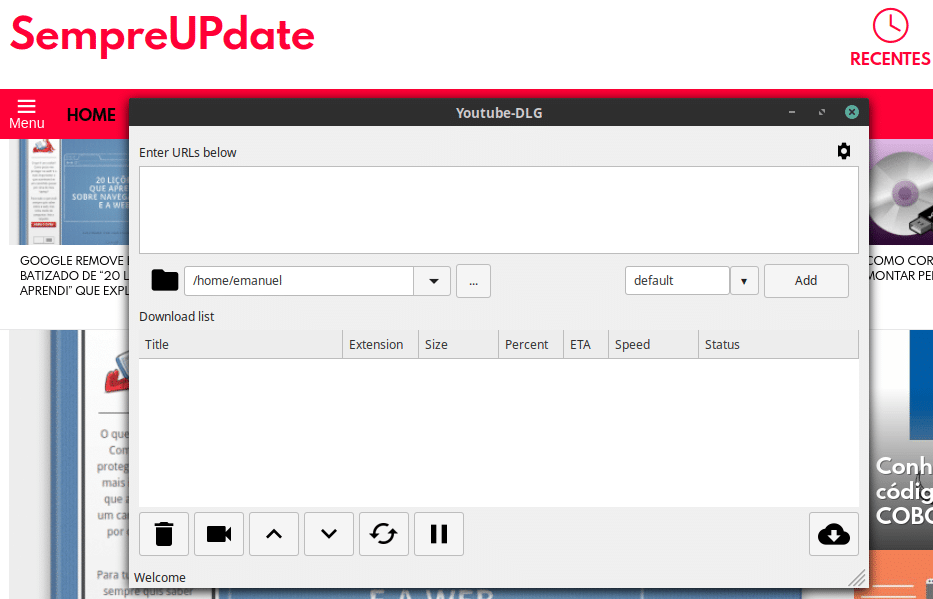Click the SempreUPdate site logo
This screenshot has width=933, height=599.
coord(162,35)
